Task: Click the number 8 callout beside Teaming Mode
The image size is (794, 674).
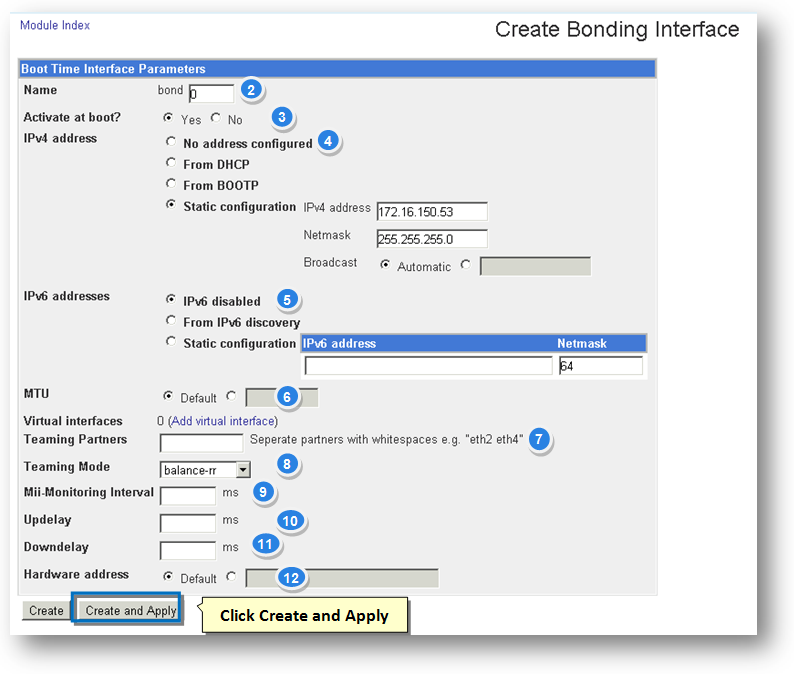Action: pos(288,464)
